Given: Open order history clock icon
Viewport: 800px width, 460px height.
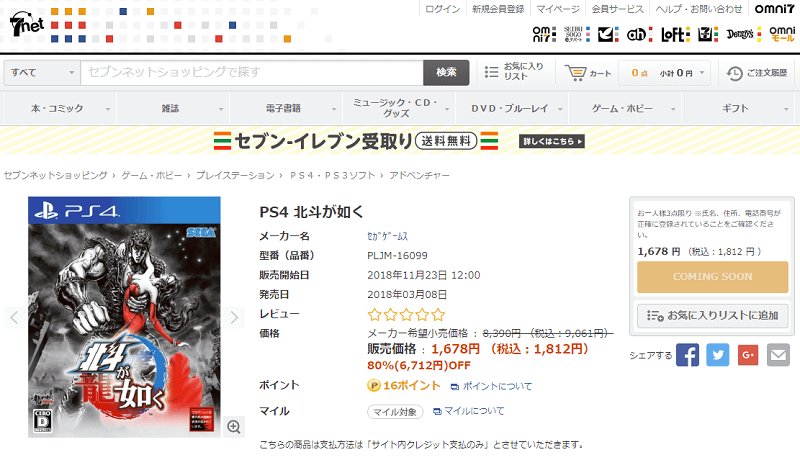Looking at the screenshot, I should point(734,73).
